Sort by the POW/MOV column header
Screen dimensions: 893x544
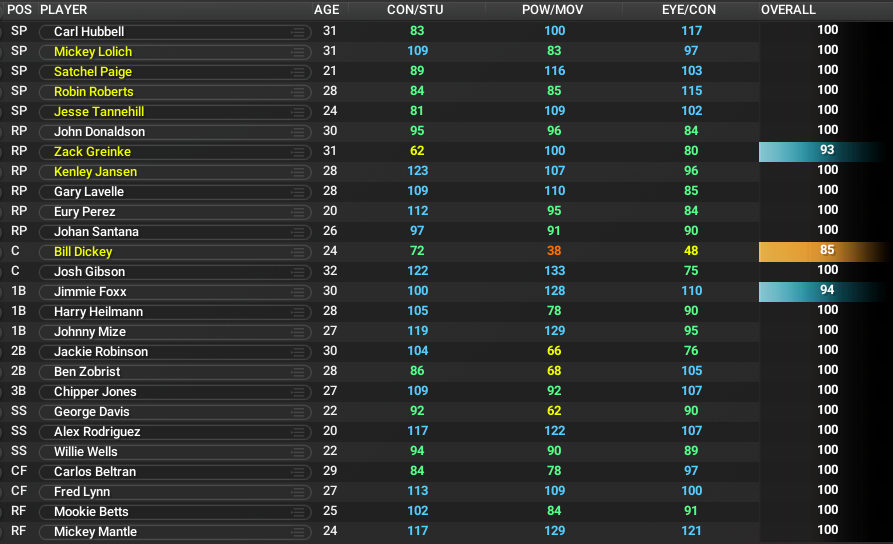pyautogui.click(x=552, y=10)
